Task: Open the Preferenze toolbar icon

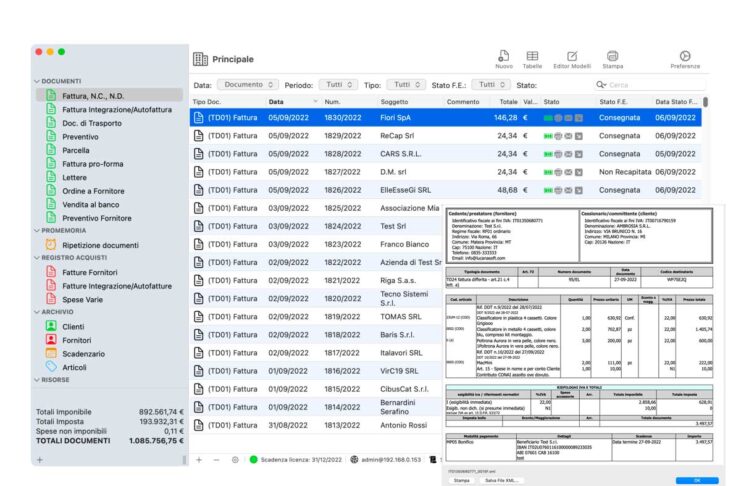Action: 685,56
